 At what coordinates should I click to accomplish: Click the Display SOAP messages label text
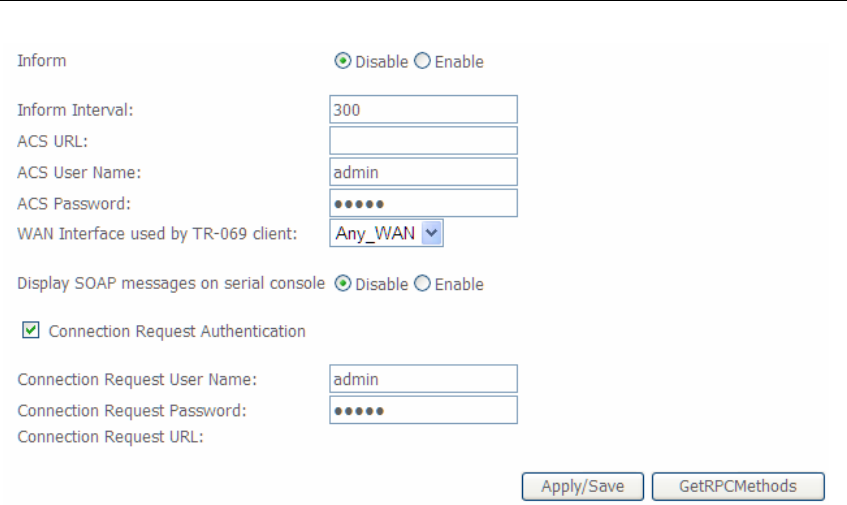171,284
